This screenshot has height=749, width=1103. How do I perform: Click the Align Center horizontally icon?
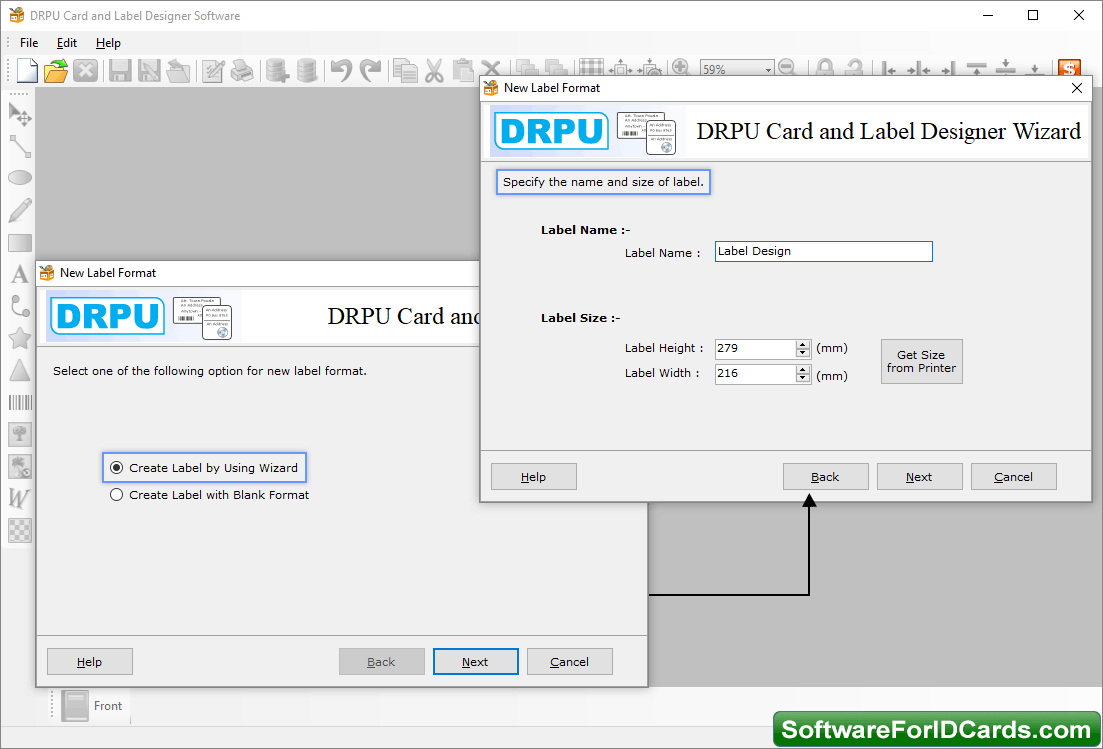(x=919, y=68)
